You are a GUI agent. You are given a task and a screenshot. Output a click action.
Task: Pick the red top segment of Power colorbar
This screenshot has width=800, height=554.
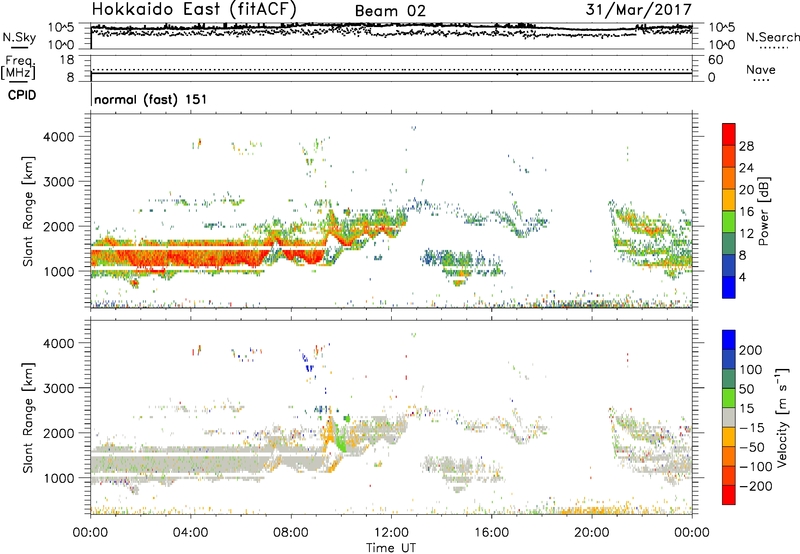pos(729,134)
